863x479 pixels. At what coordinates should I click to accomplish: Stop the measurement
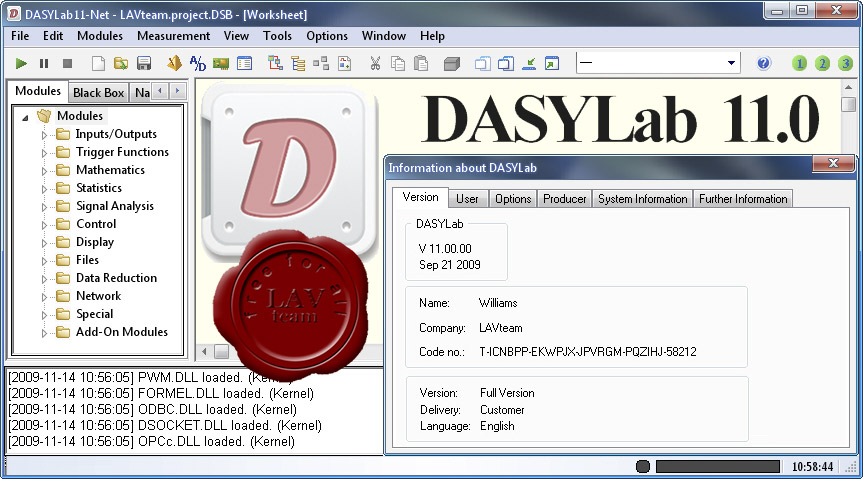(x=67, y=64)
